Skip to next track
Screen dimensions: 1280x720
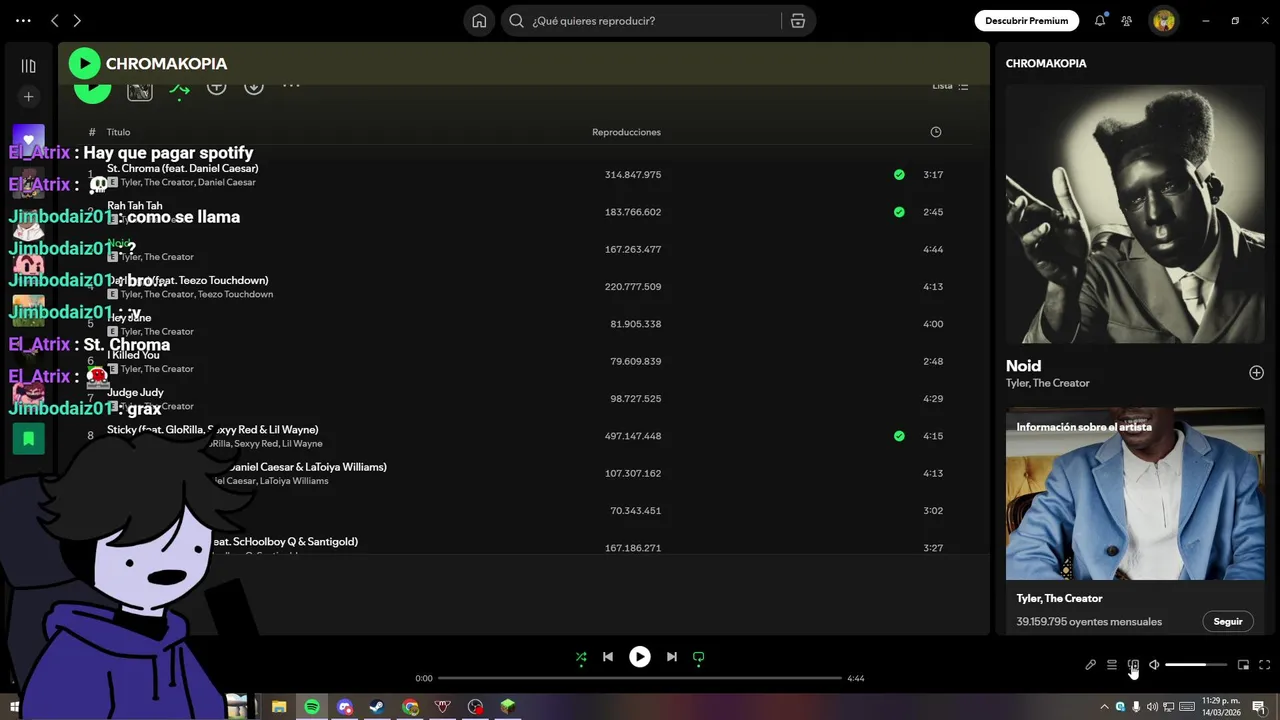(672, 657)
